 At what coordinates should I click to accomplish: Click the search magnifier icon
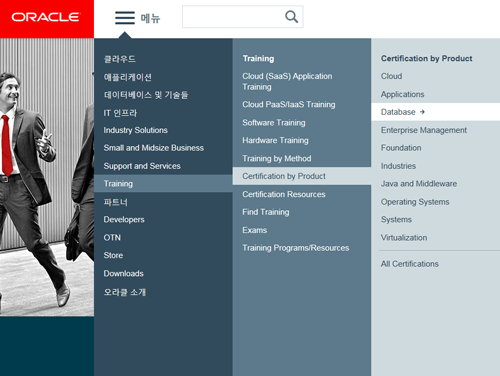tap(291, 16)
